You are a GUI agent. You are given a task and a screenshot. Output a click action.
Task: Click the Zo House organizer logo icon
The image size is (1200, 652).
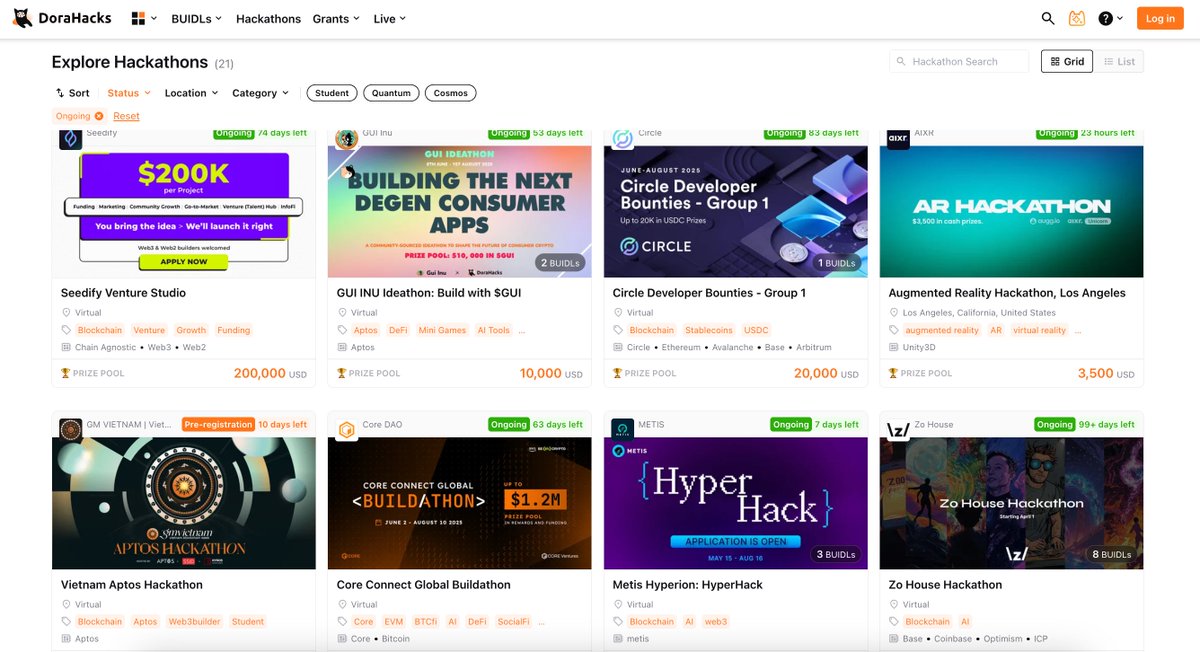pos(898,430)
